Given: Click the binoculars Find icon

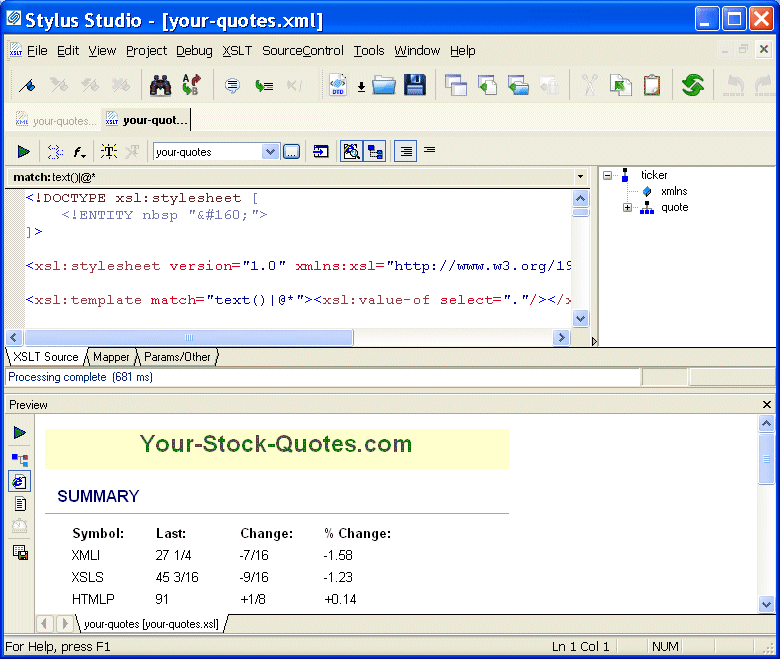Looking at the screenshot, I should tap(160, 85).
